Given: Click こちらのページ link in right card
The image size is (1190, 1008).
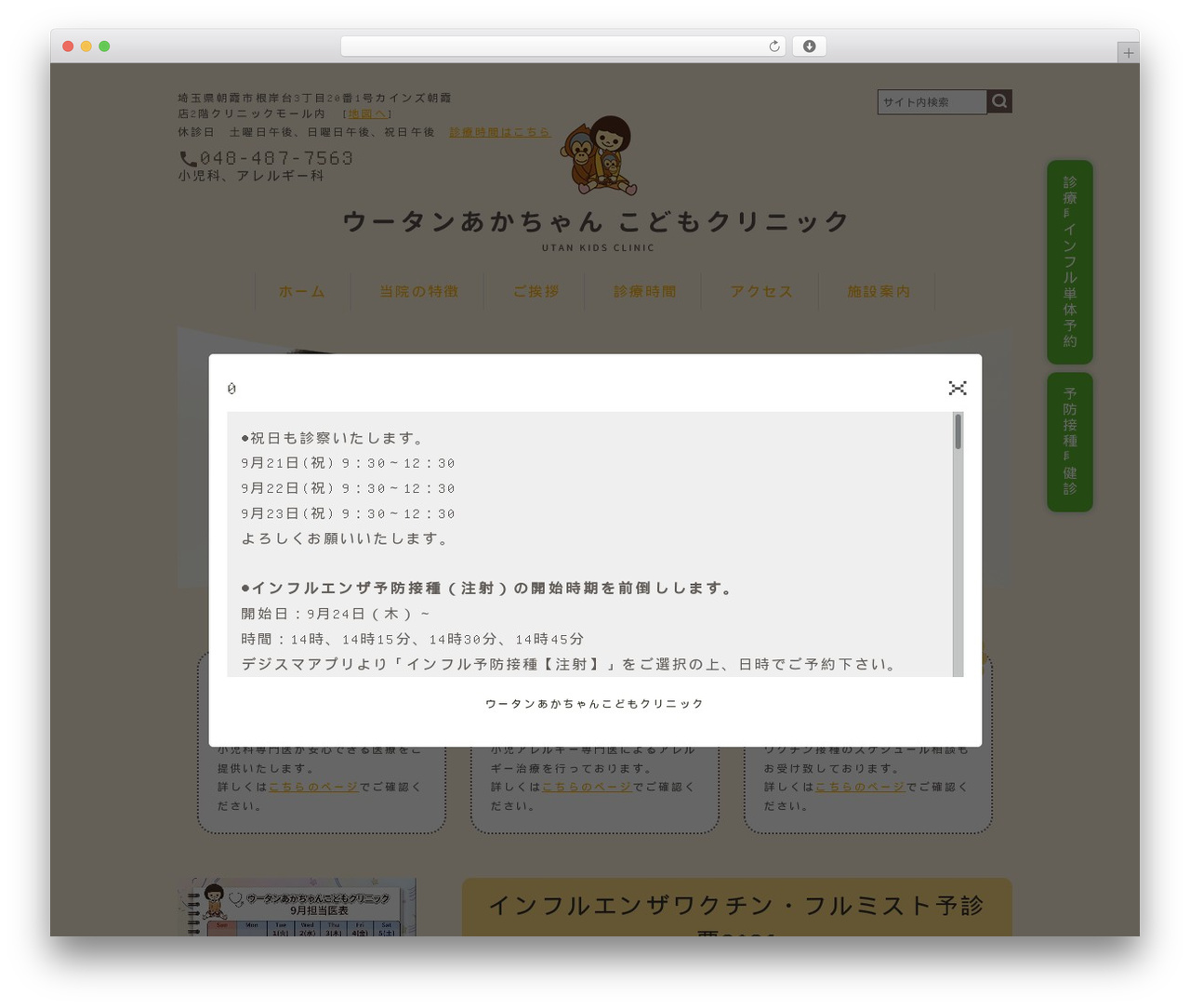Looking at the screenshot, I should (860, 787).
